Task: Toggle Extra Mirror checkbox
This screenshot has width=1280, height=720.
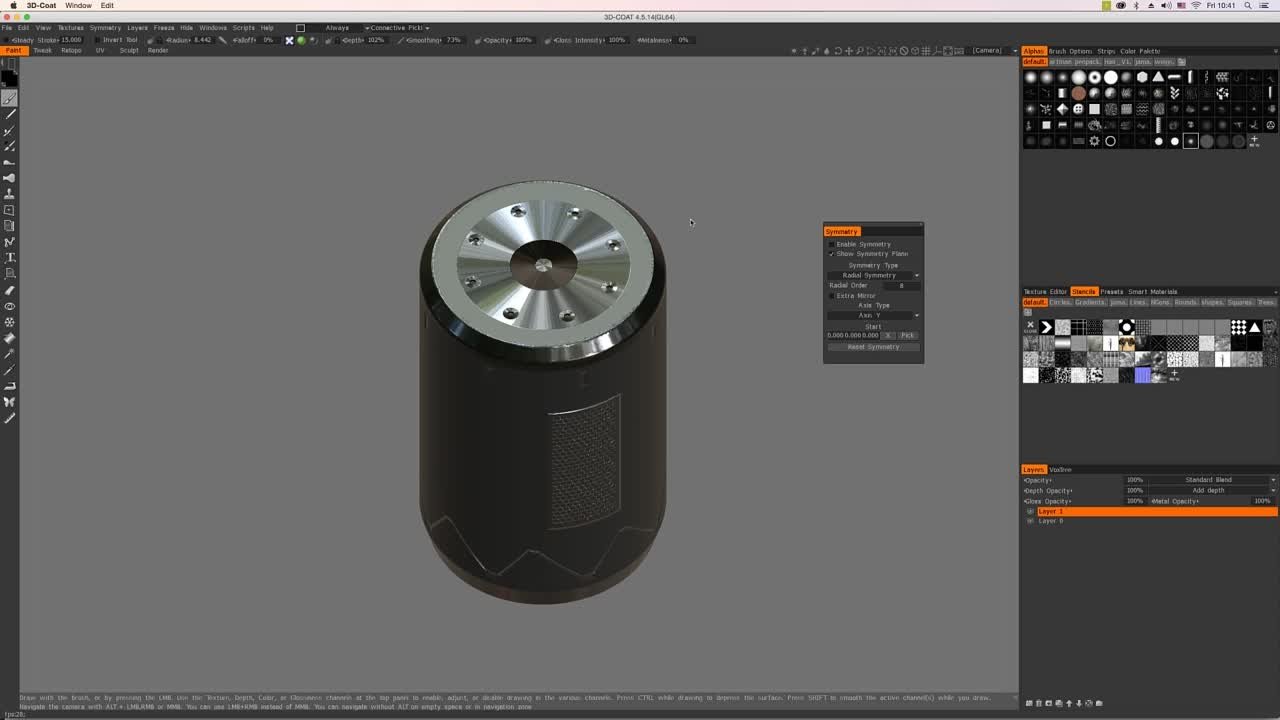Action: [x=831, y=296]
